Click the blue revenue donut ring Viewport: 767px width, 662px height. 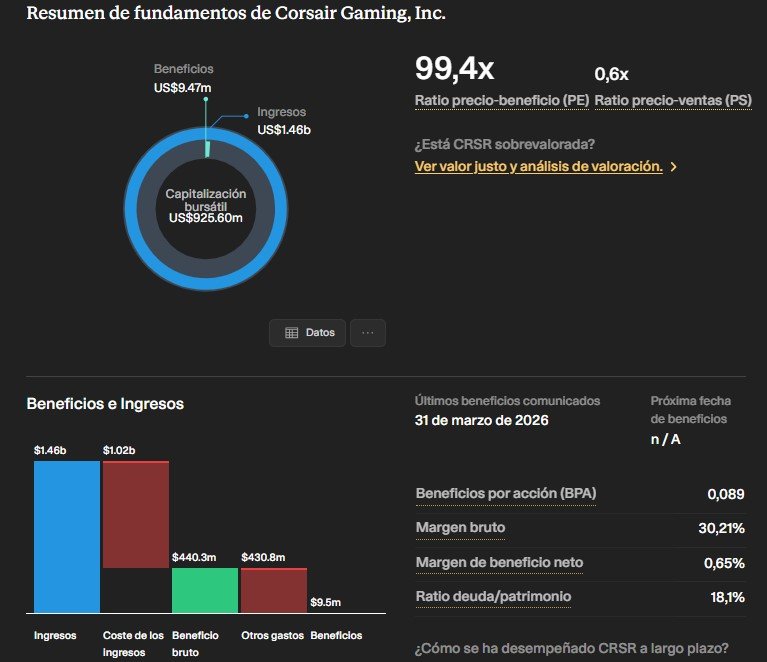click(131, 209)
